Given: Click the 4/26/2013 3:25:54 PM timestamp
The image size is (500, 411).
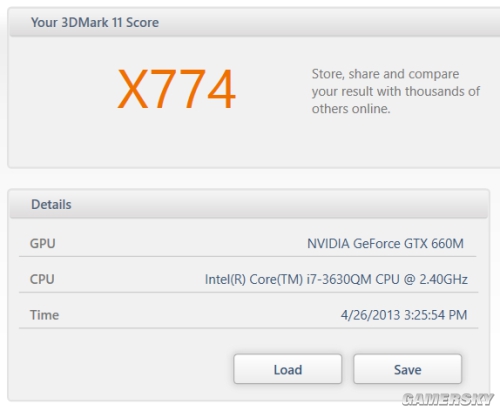Looking at the screenshot, I should (404, 315).
